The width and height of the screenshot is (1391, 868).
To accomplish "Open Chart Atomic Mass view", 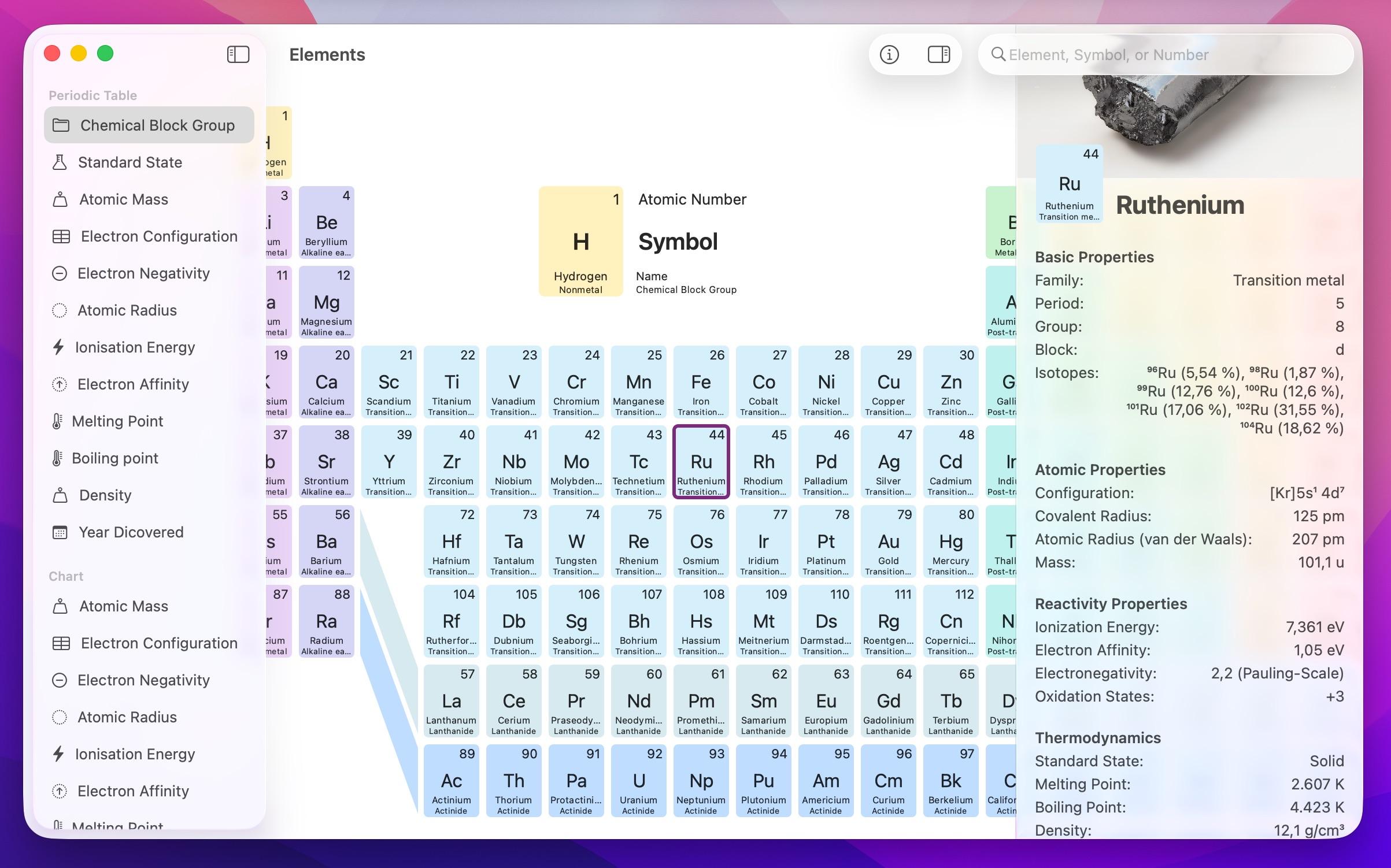I will point(149,606).
